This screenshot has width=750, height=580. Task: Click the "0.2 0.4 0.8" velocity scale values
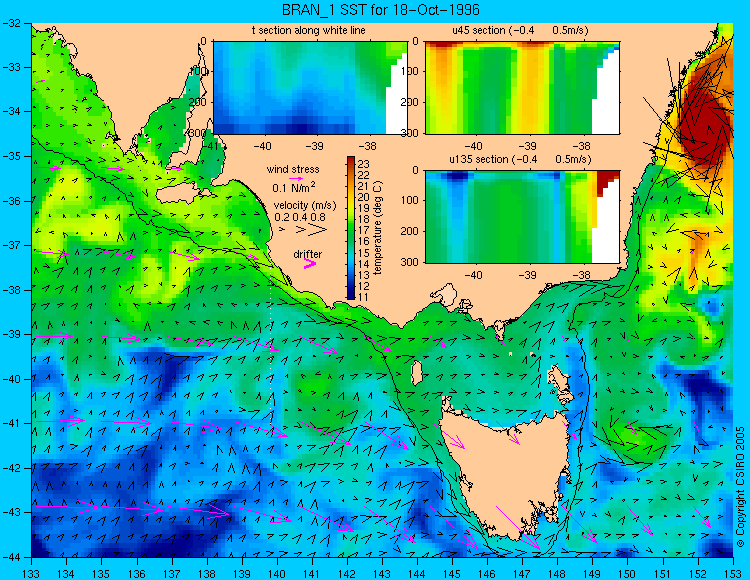(x=300, y=217)
